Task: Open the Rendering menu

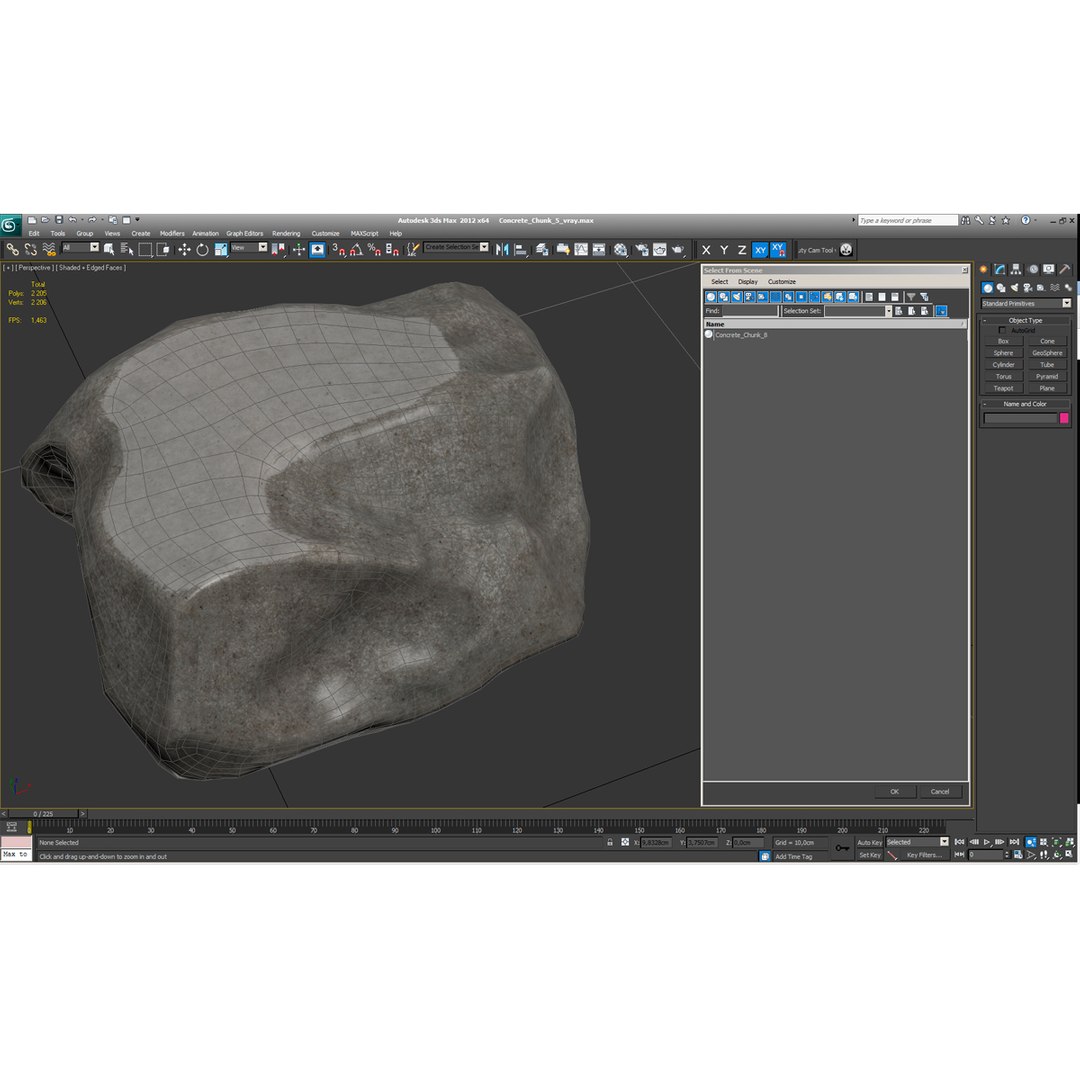Action: click(286, 233)
